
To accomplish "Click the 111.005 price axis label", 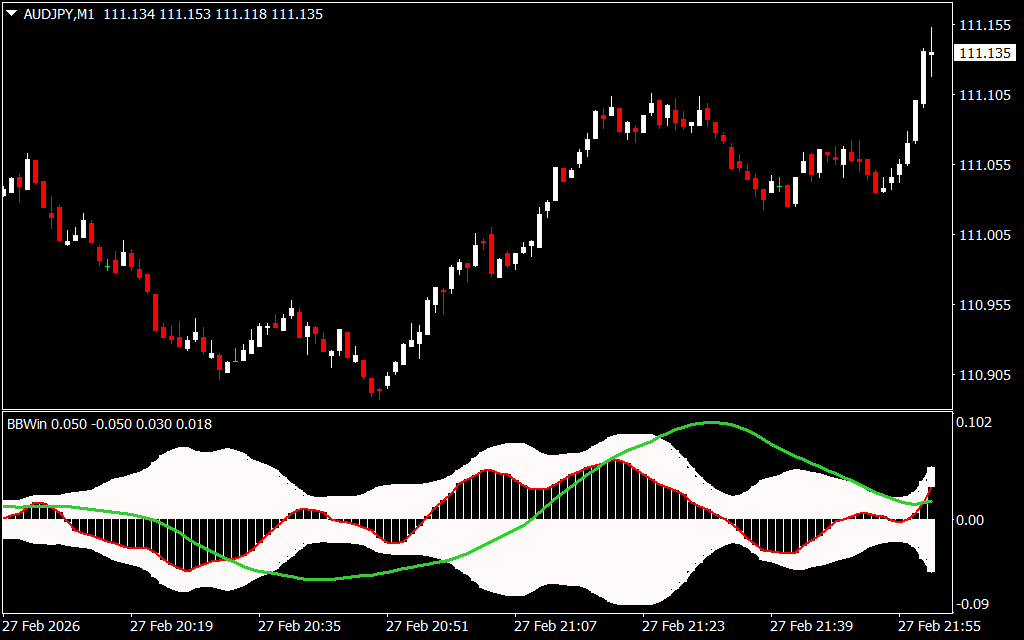I will (x=984, y=235).
